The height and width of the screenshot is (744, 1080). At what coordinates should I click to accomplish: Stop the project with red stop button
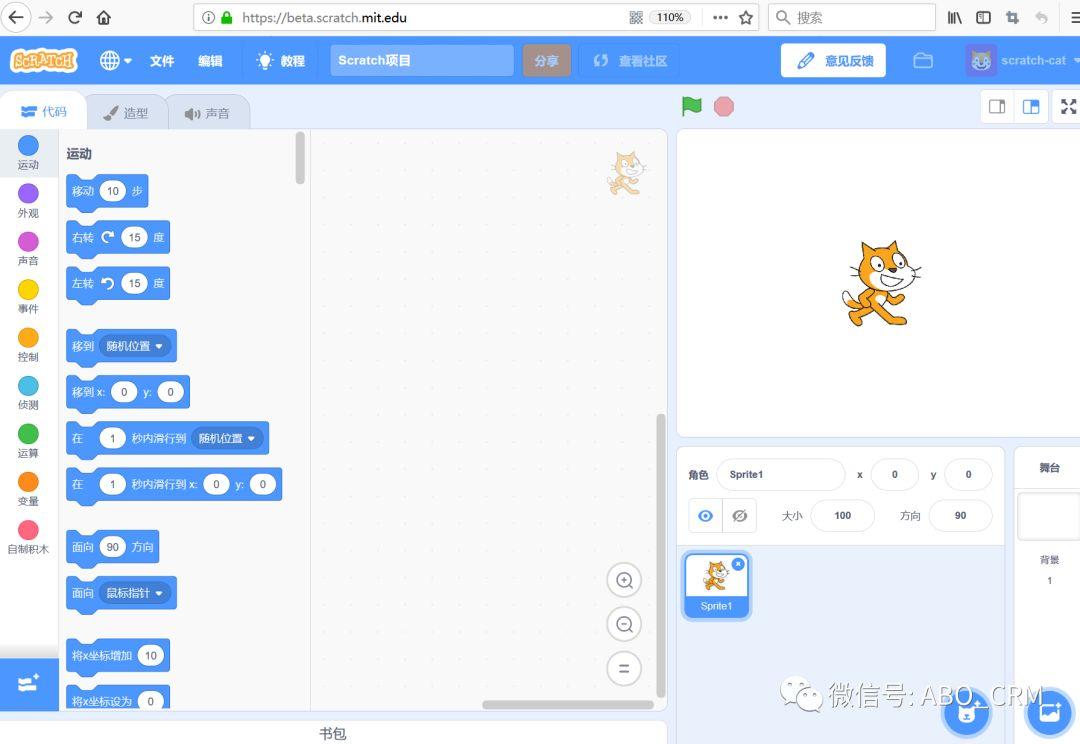723,107
